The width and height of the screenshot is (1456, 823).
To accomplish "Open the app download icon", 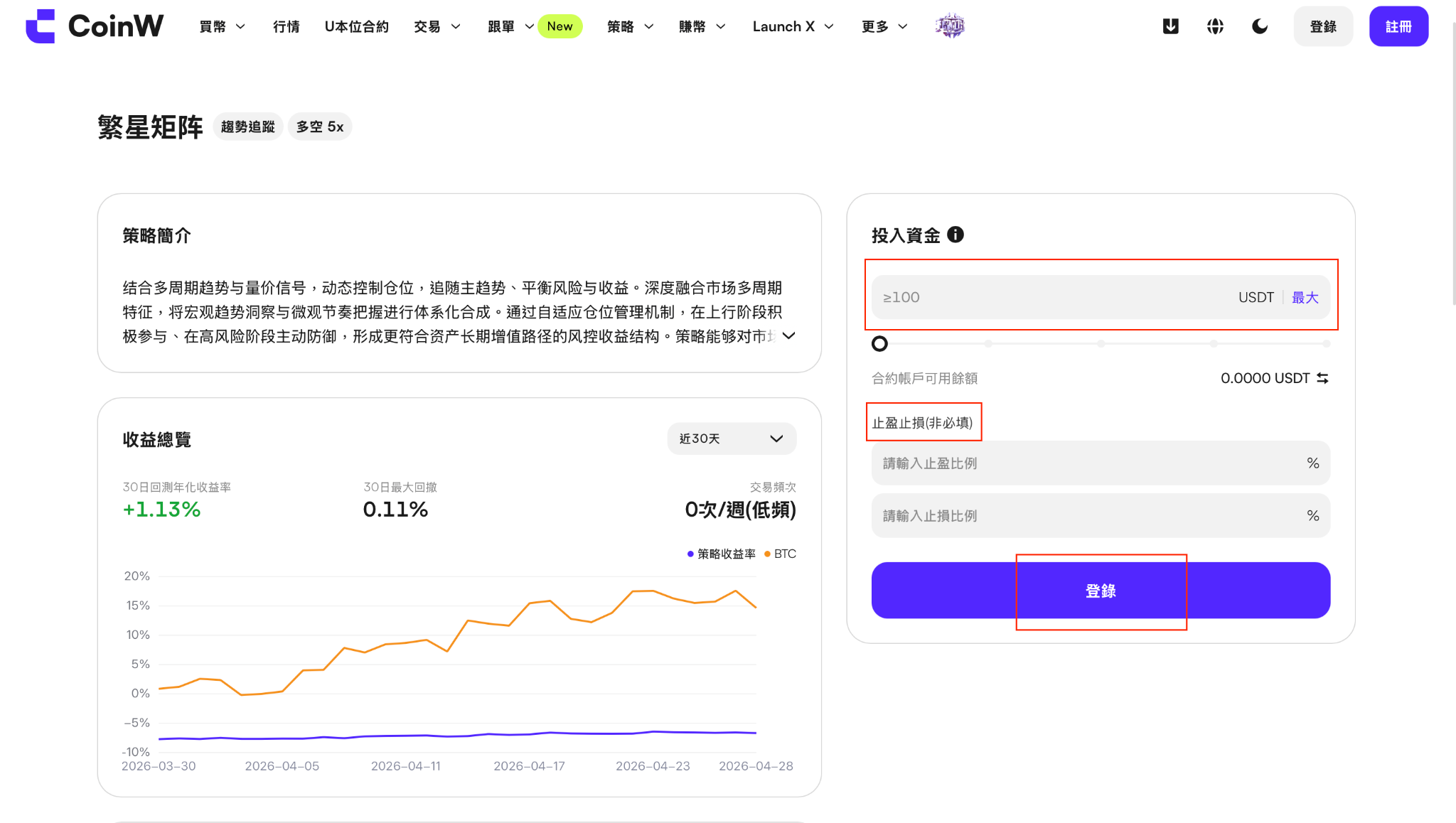I will (1170, 26).
